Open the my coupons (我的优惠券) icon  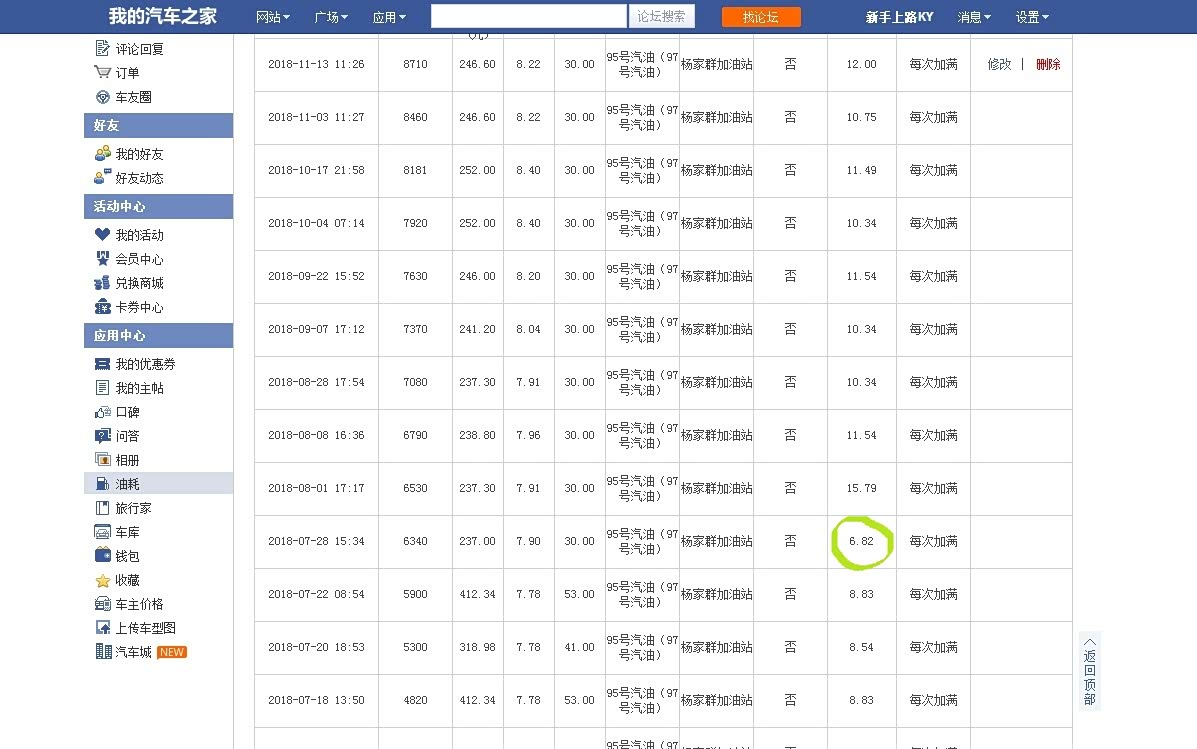point(102,364)
